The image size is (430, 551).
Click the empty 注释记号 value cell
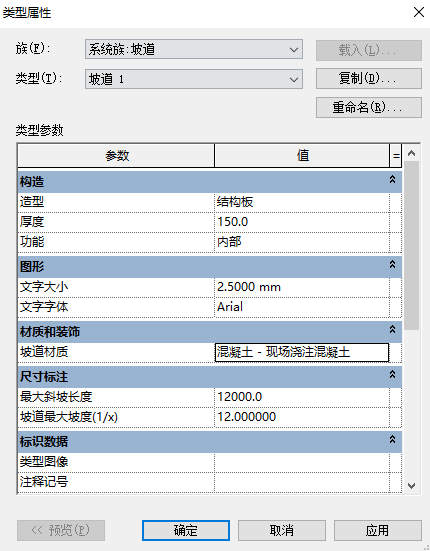302,482
